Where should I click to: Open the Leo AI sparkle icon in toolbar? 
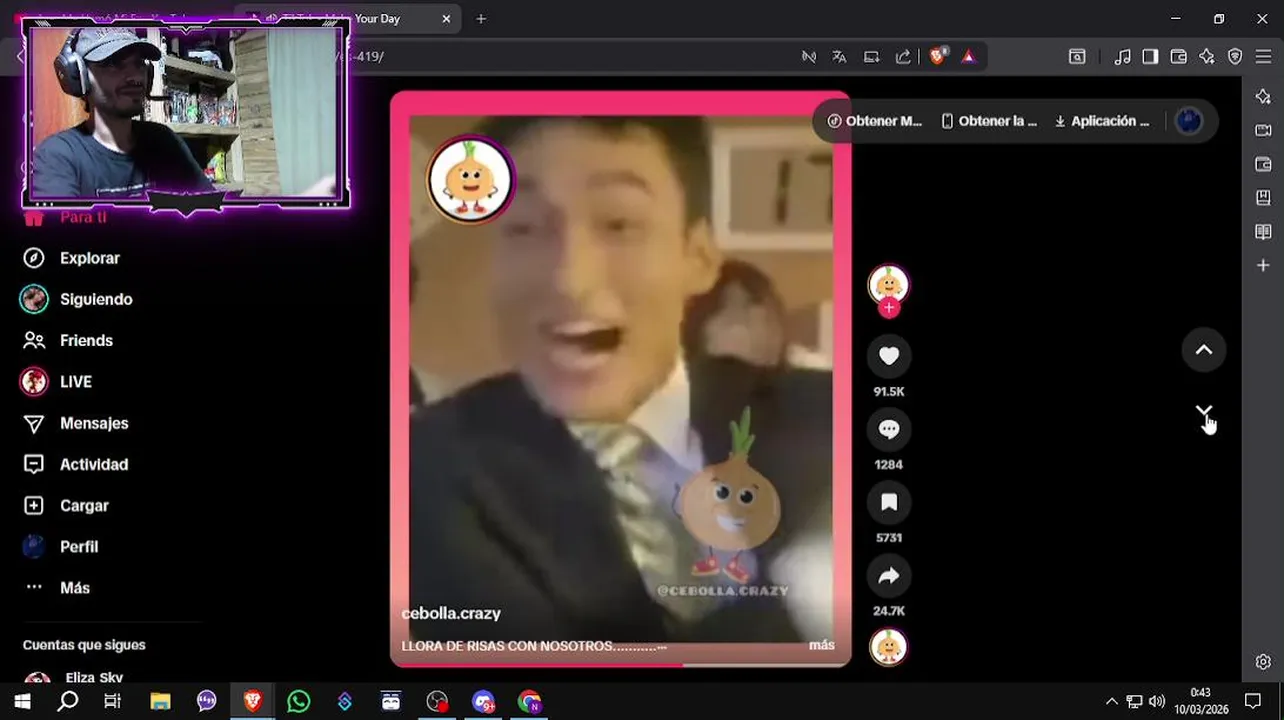(1207, 57)
